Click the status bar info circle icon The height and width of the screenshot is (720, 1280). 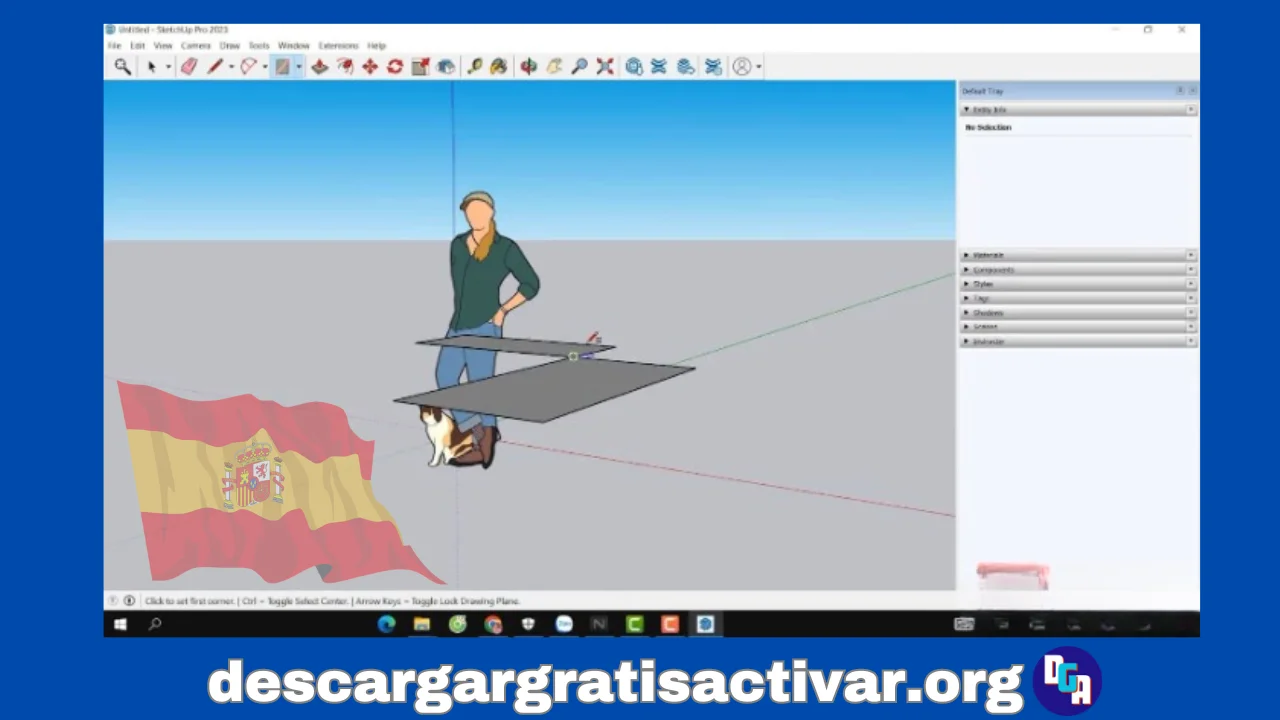[129, 601]
